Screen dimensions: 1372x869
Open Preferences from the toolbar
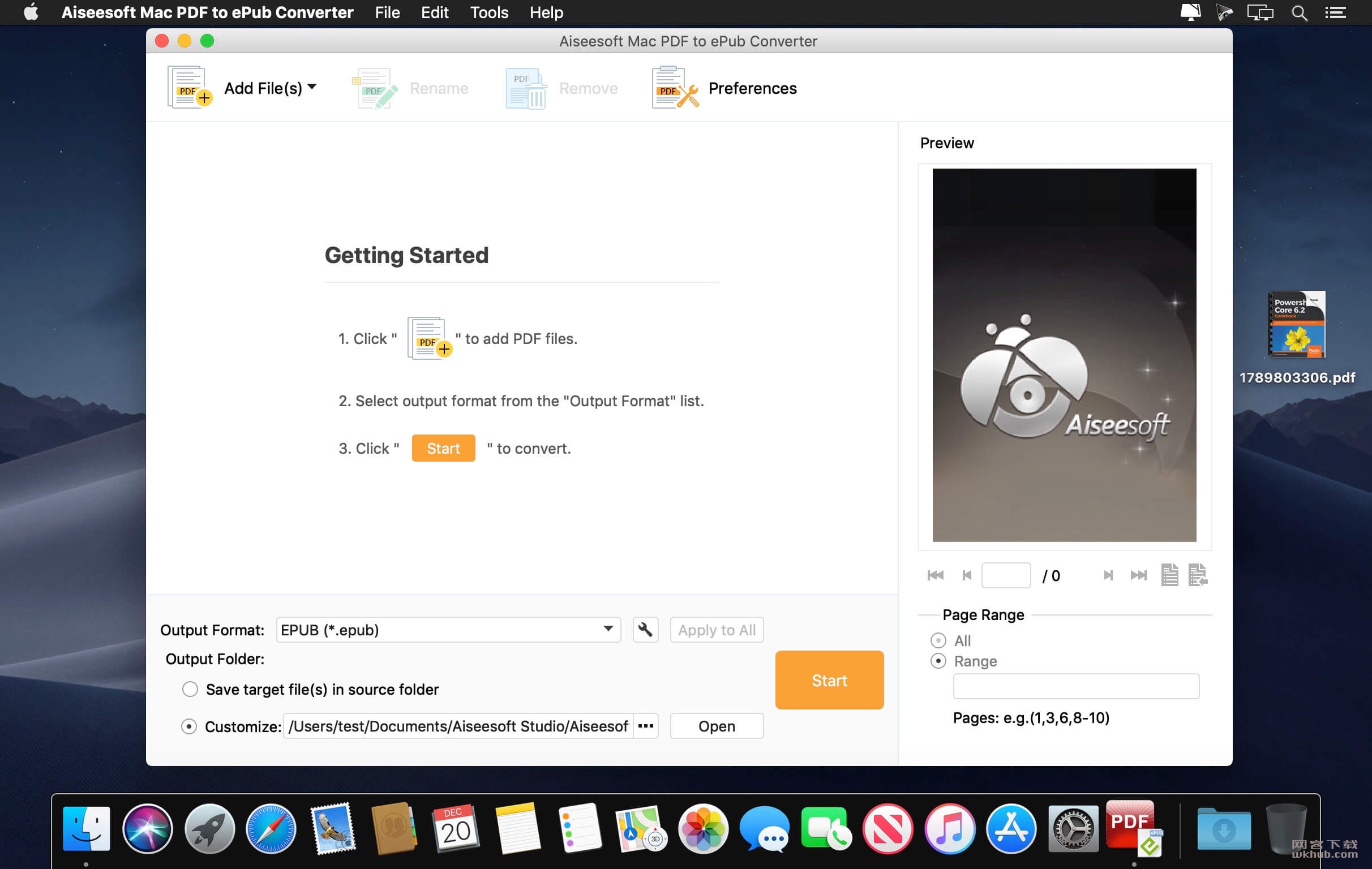(724, 88)
